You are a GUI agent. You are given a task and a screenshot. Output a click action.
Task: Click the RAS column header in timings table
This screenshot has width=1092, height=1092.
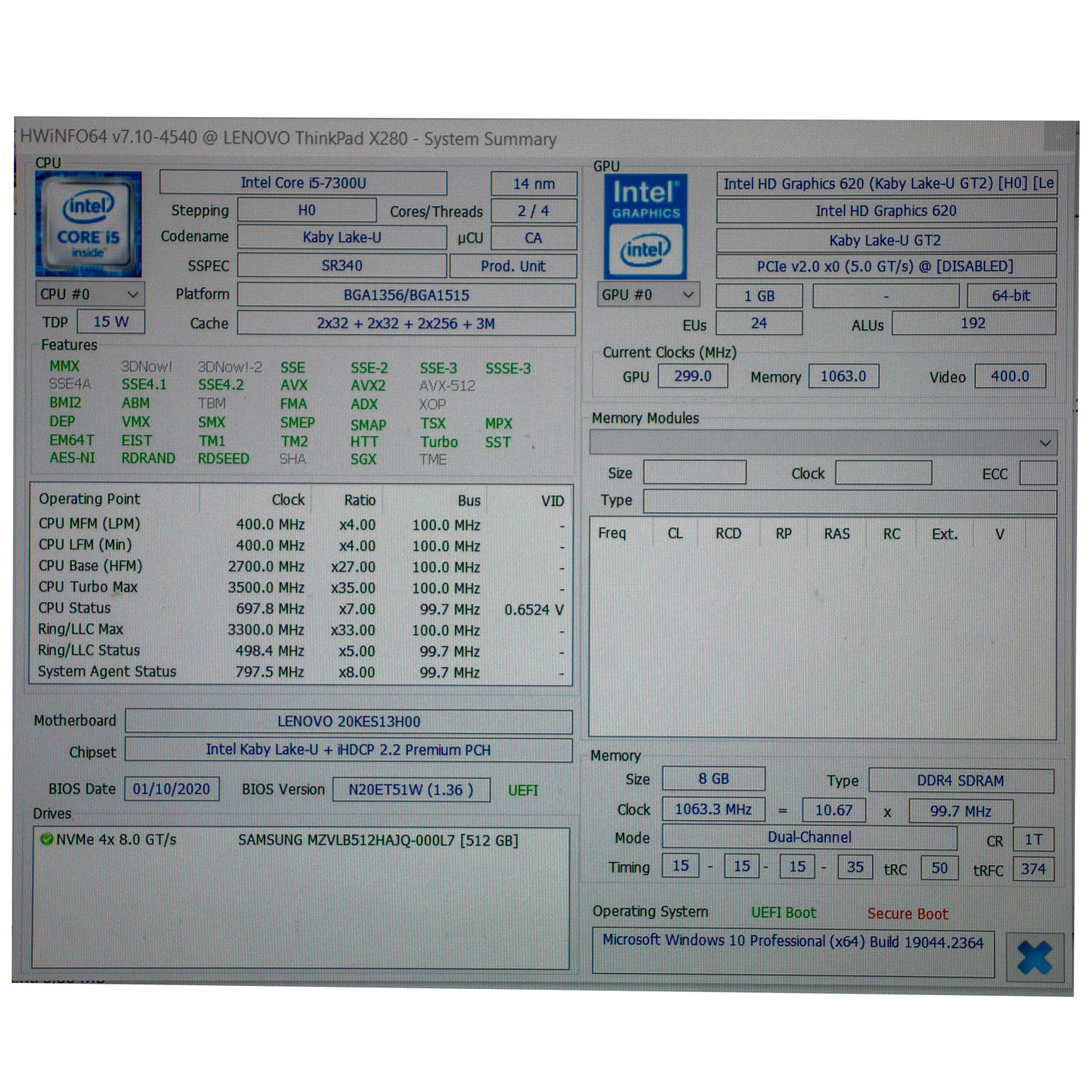tap(837, 534)
